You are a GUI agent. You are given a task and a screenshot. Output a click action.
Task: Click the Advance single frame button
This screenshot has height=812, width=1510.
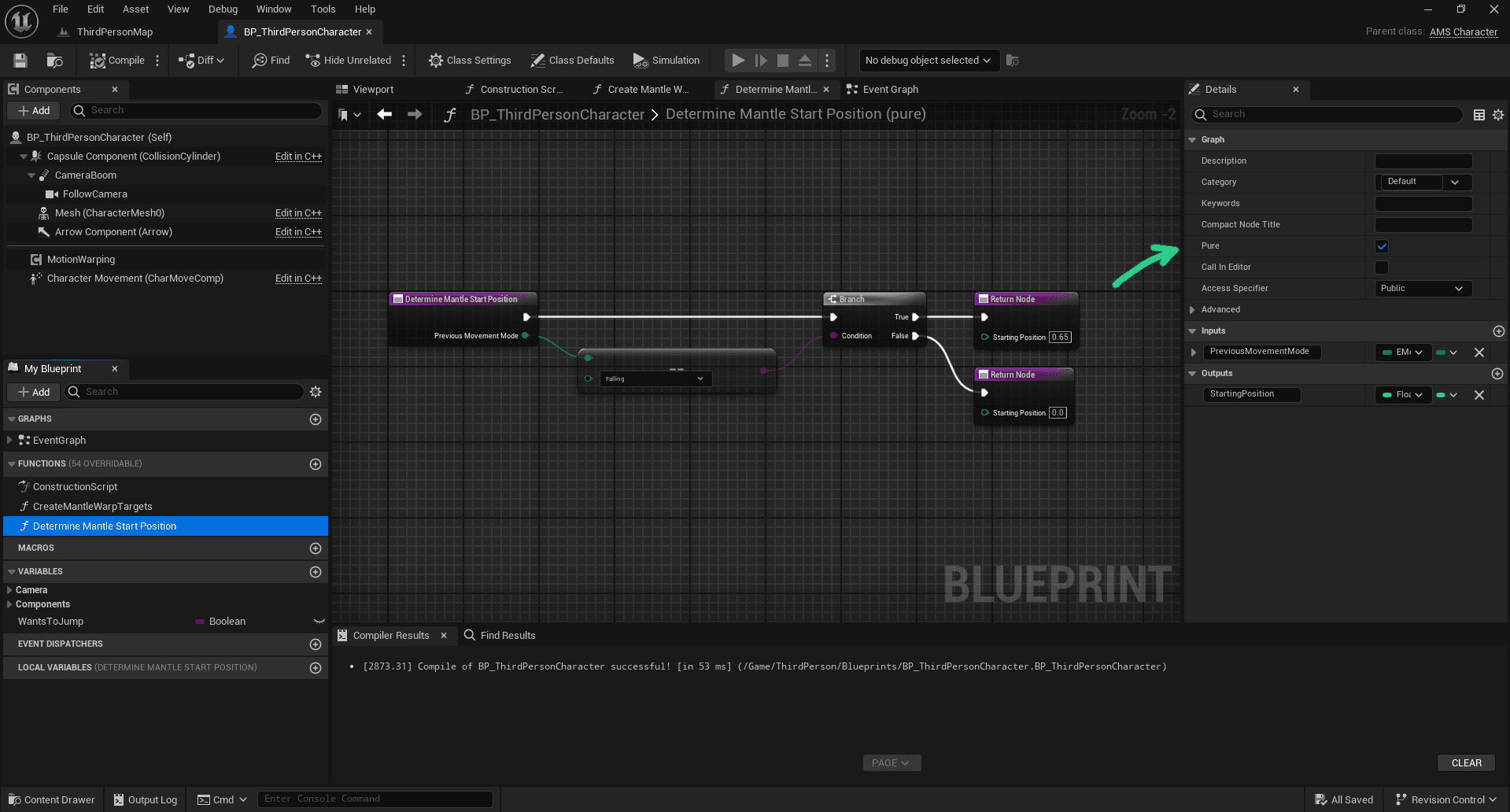(x=761, y=61)
